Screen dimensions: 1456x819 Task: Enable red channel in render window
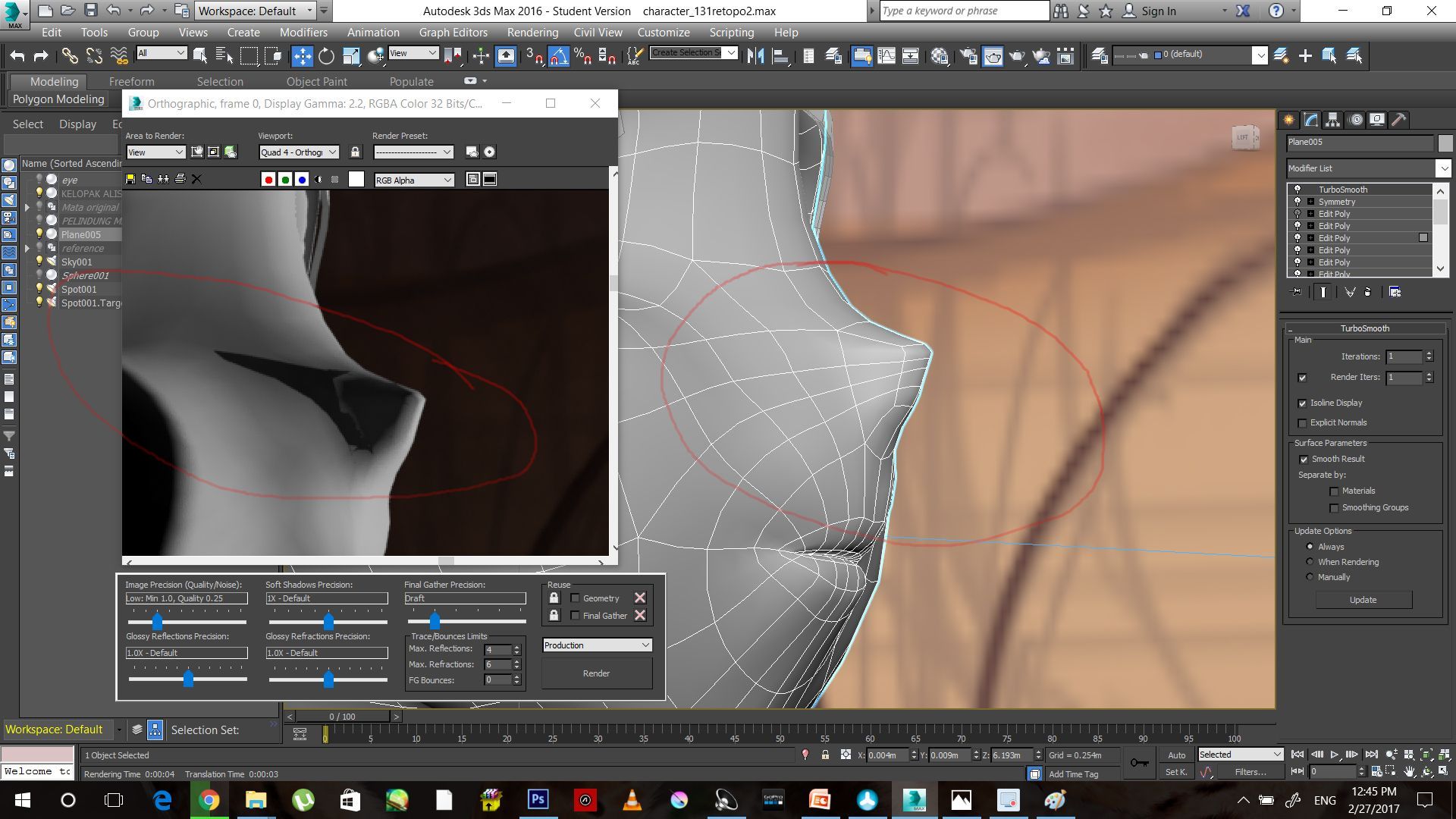pos(268,180)
